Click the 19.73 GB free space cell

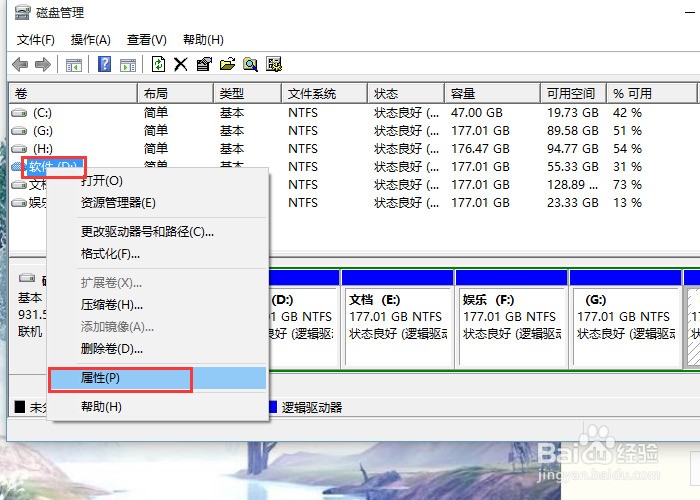pos(572,113)
